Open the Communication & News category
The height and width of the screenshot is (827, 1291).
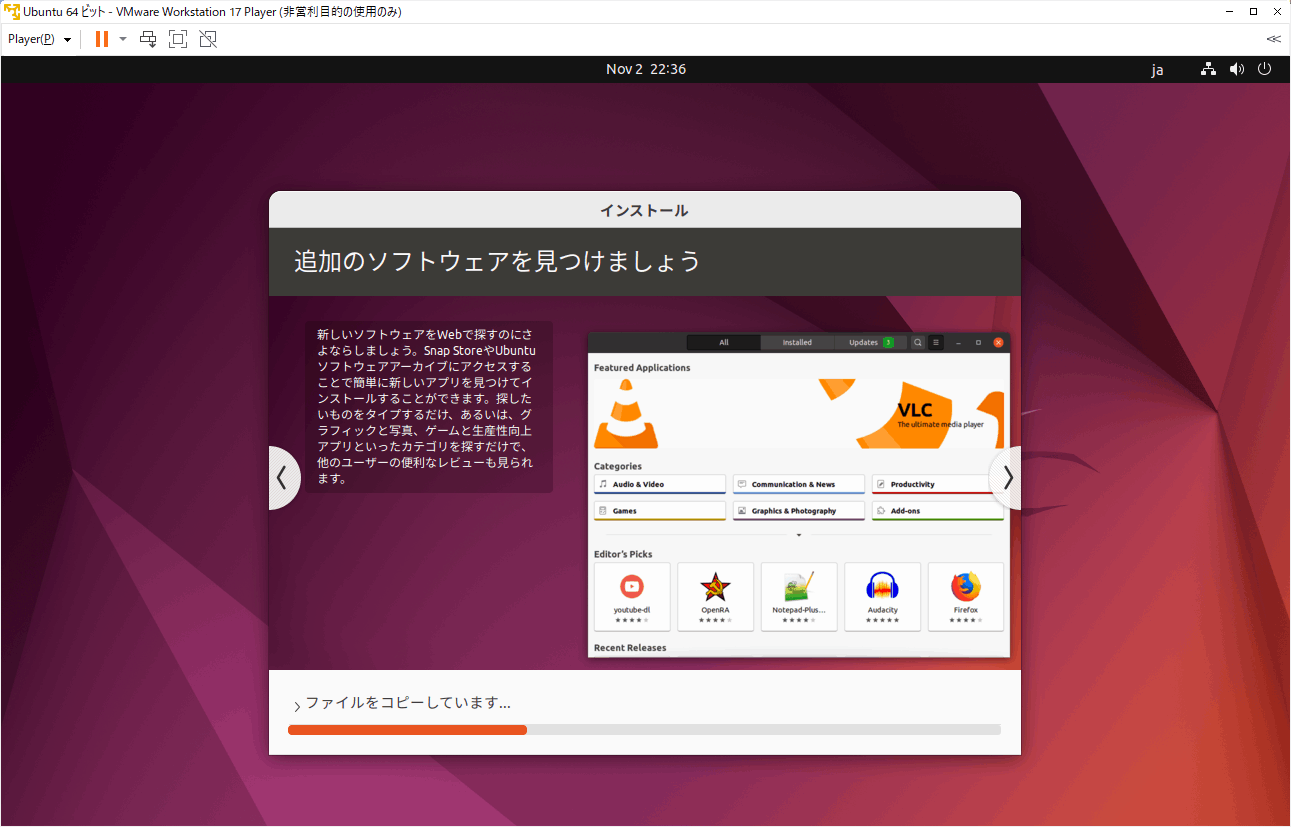click(x=799, y=485)
